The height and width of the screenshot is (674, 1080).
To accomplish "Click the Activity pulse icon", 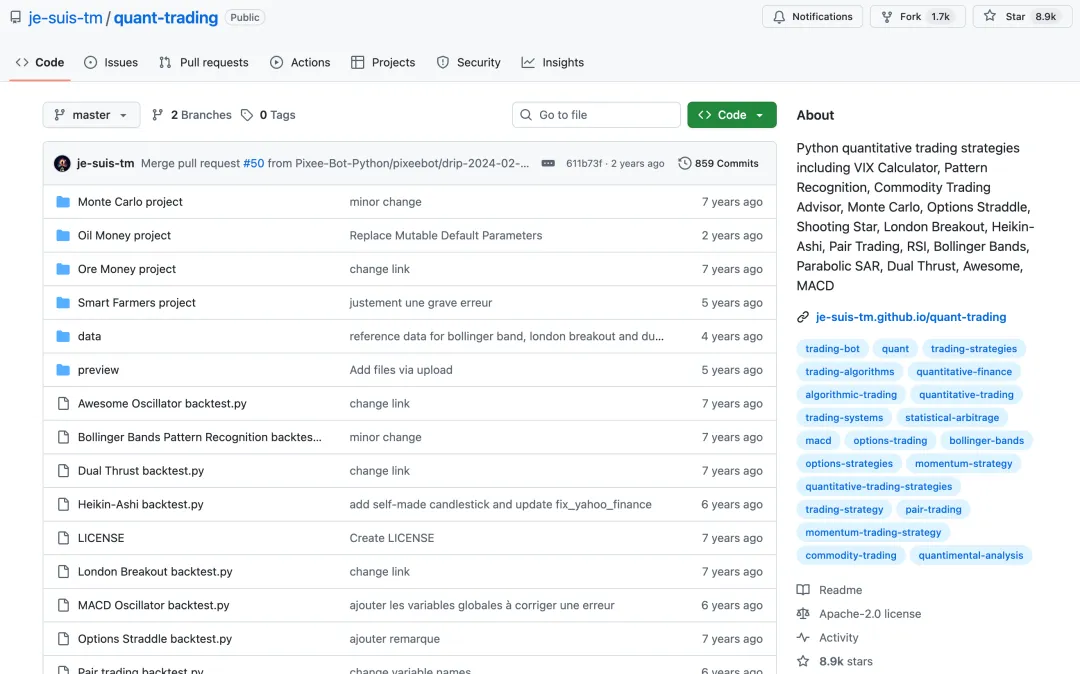I will click(803, 638).
